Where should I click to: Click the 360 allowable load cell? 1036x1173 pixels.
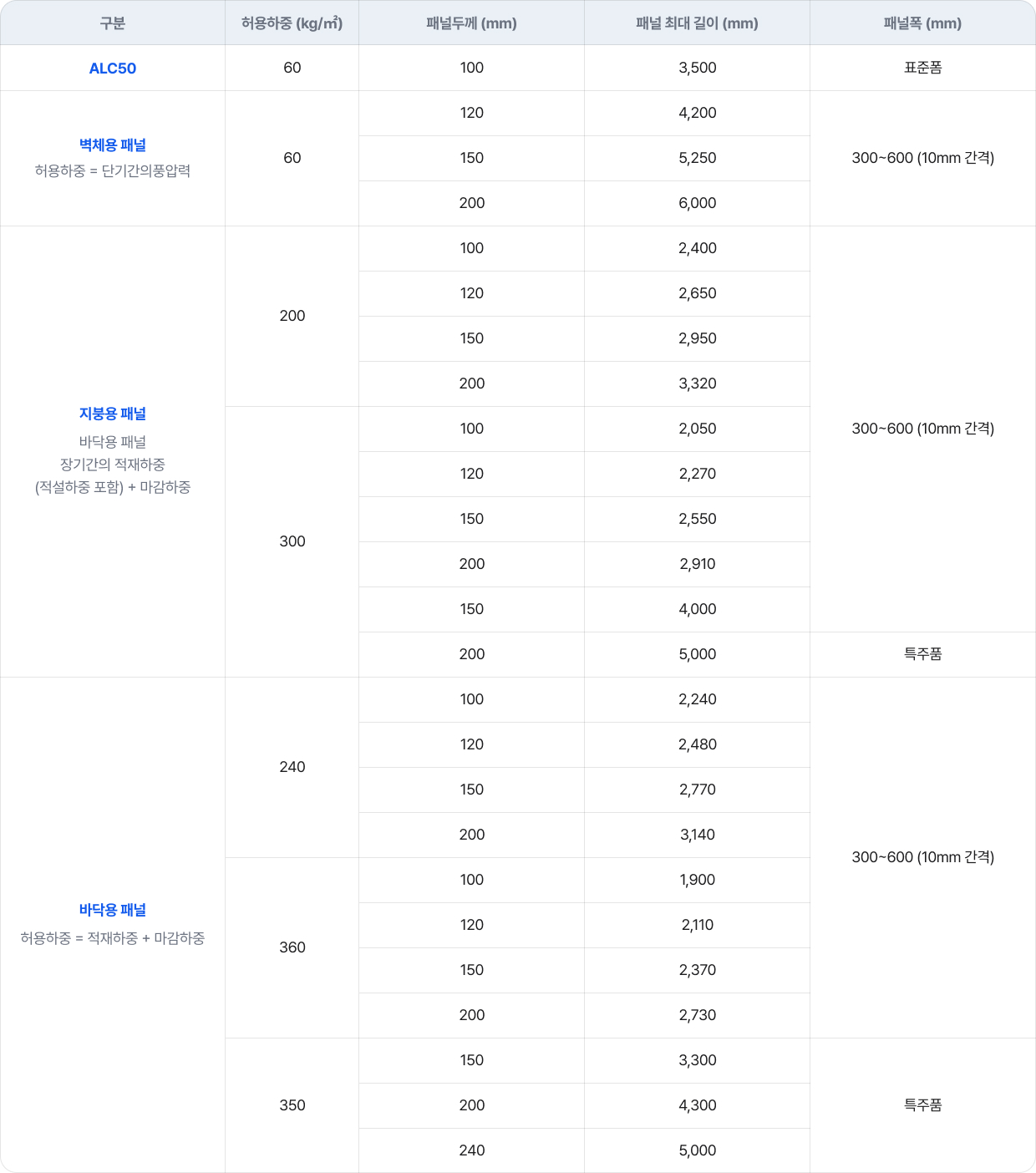click(292, 947)
